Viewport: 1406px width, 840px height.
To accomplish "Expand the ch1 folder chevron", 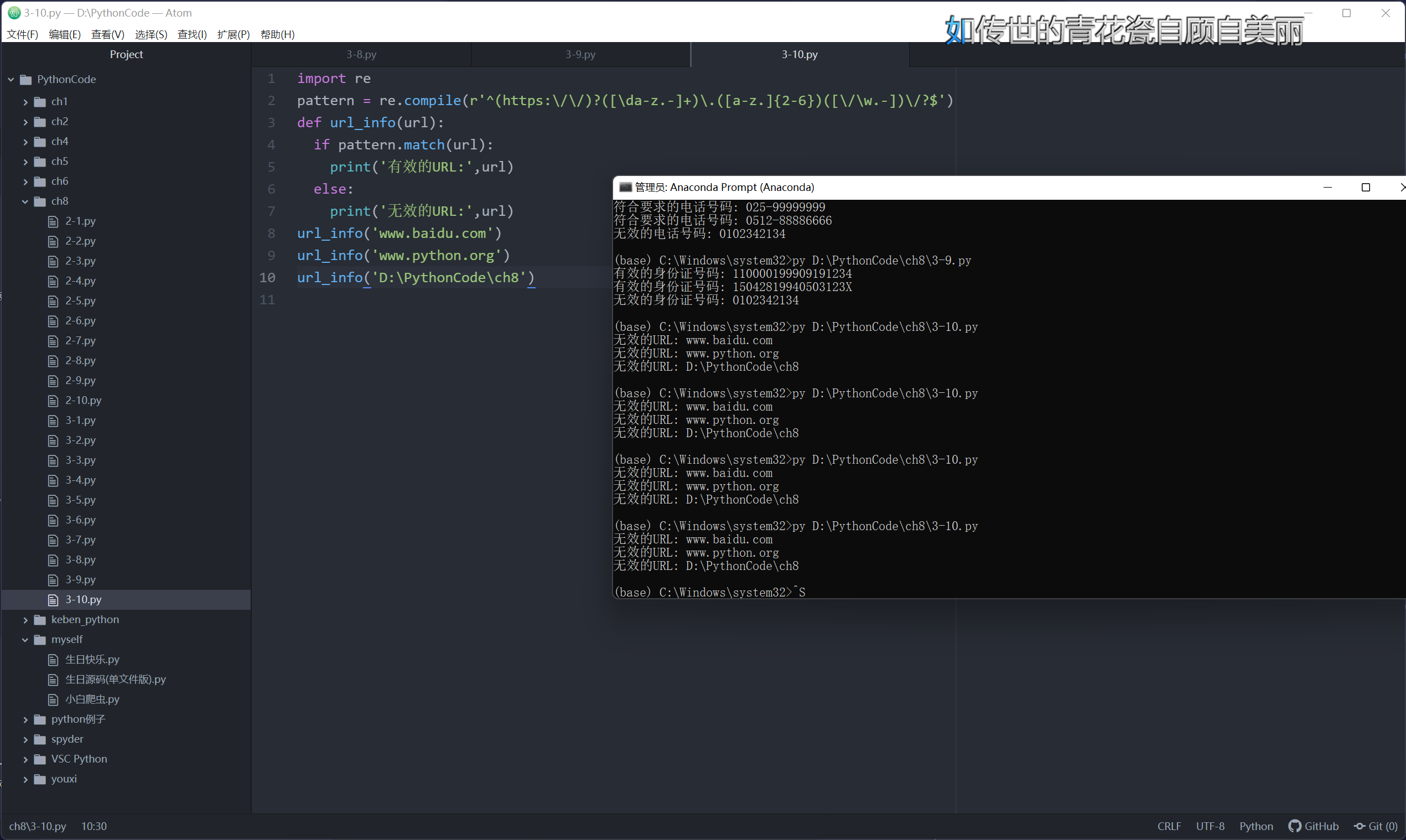I will point(25,102).
